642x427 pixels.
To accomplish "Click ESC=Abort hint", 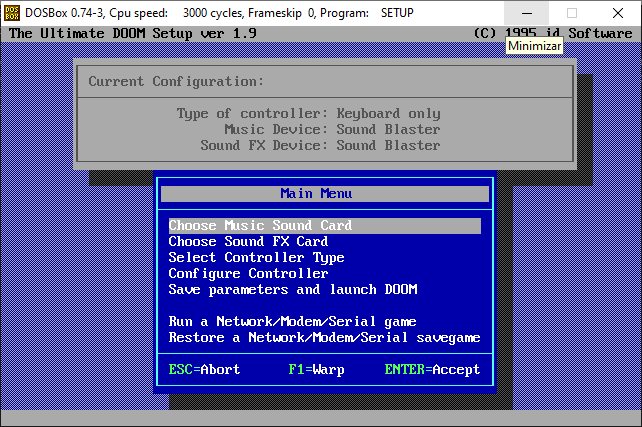I will coord(204,370).
